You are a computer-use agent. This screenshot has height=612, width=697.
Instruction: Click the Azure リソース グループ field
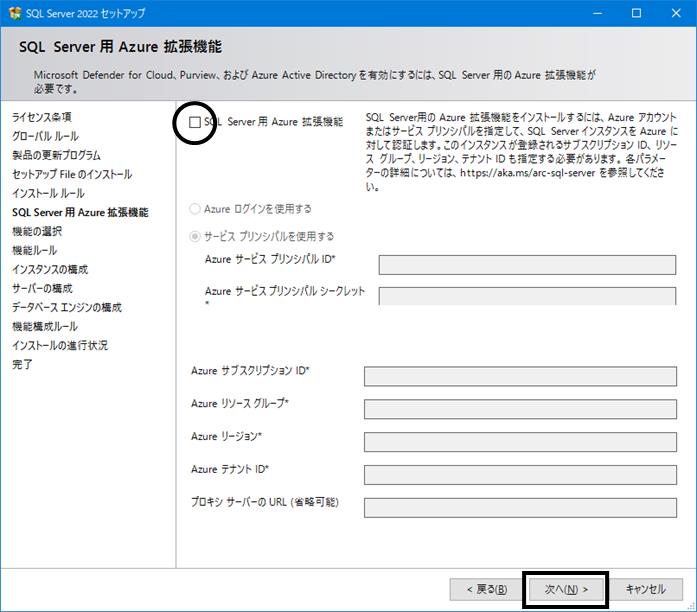520,409
